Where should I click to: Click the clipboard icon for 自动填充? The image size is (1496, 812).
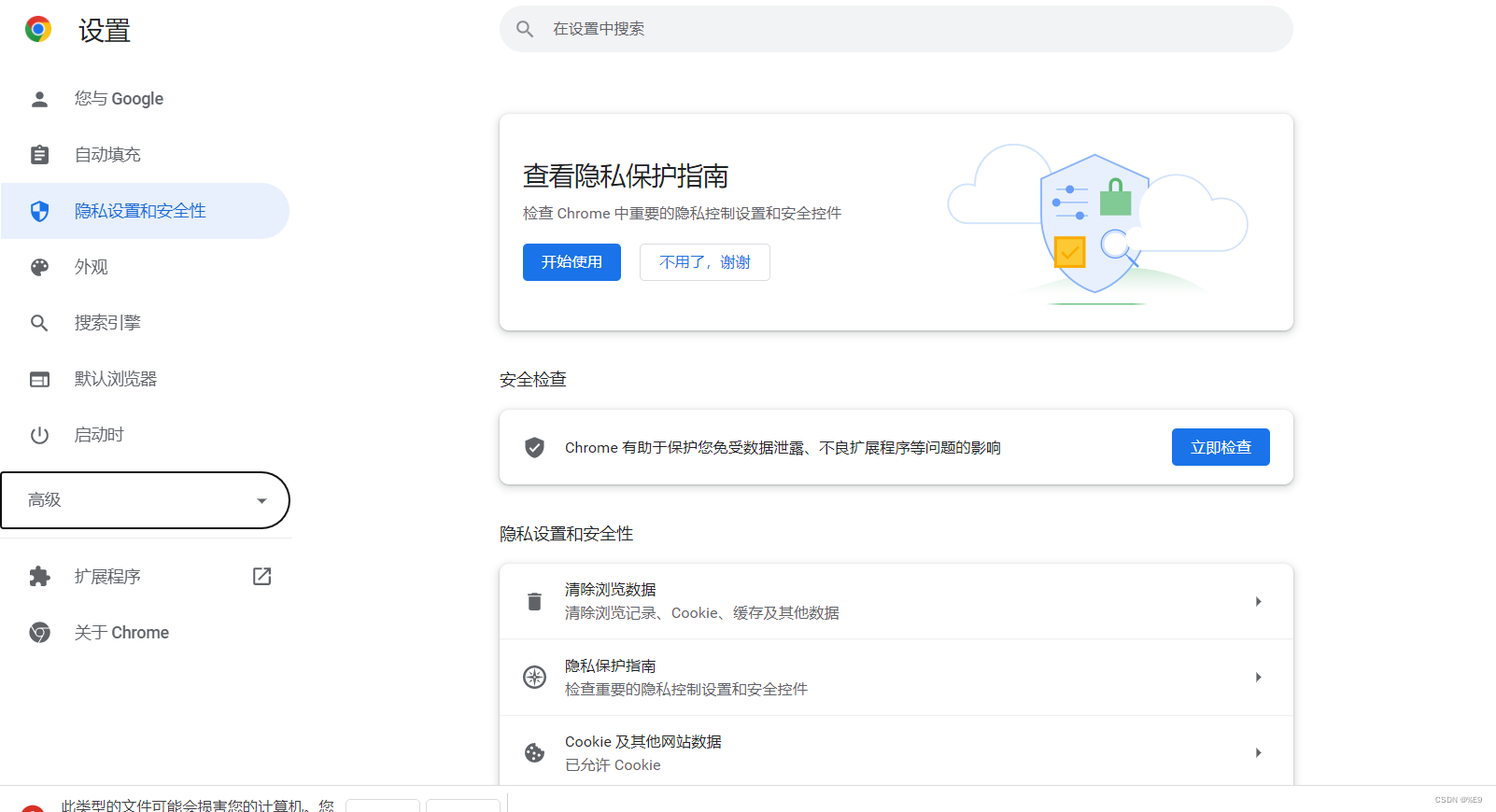(39, 155)
